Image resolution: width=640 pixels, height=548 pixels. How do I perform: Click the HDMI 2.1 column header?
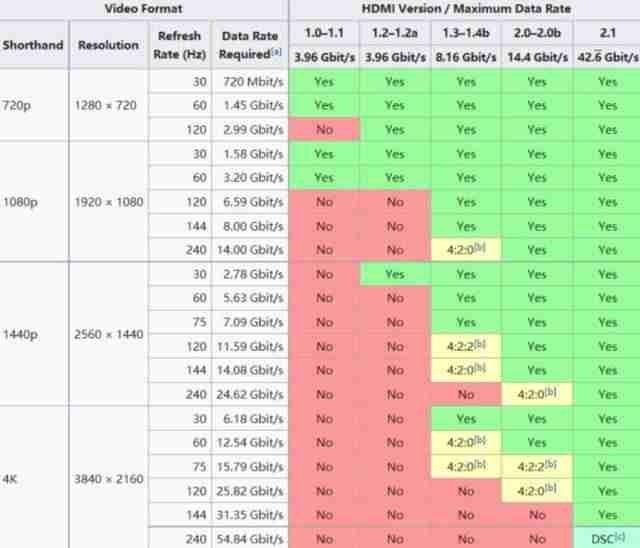click(x=607, y=33)
